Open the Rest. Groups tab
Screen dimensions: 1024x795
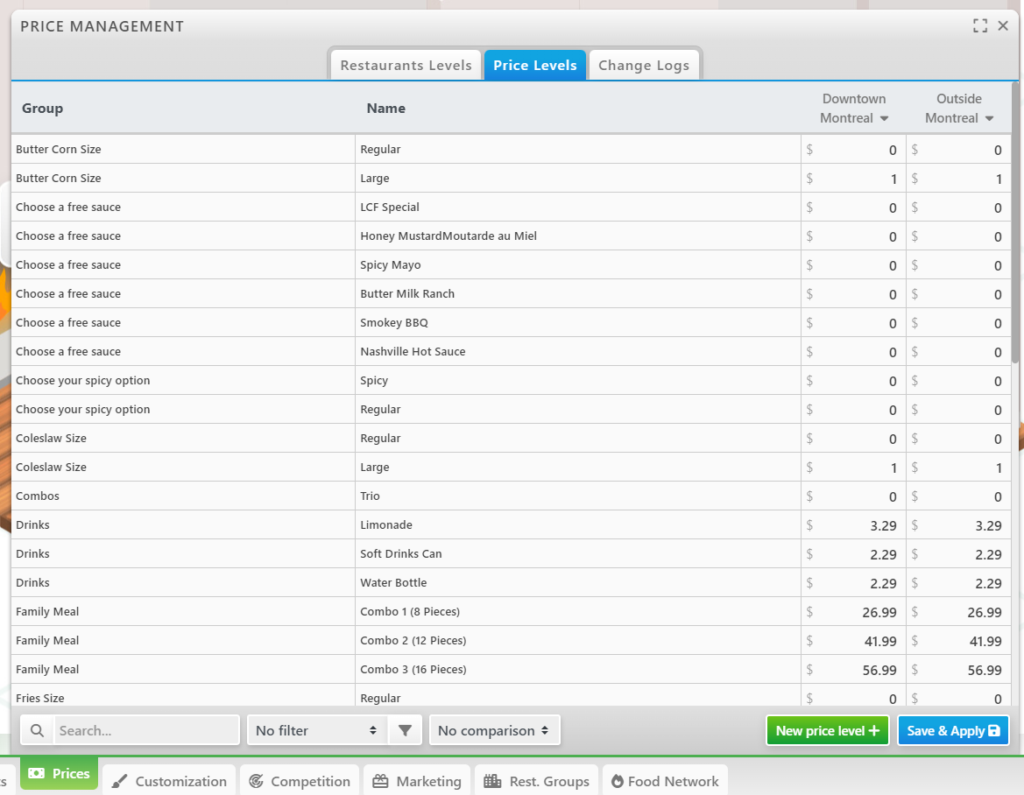[537, 781]
